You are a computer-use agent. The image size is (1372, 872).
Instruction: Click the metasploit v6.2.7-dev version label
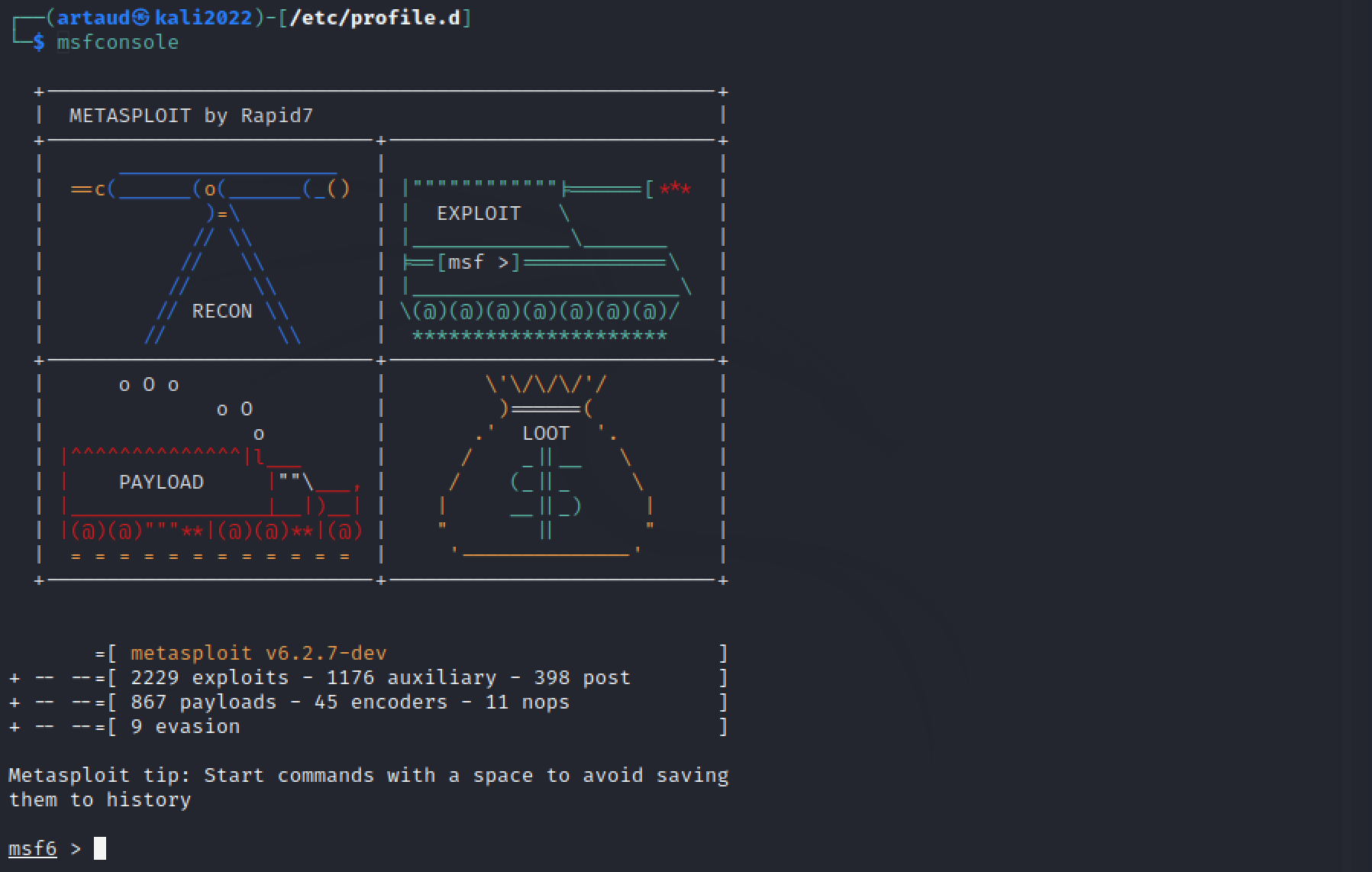[258, 653]
